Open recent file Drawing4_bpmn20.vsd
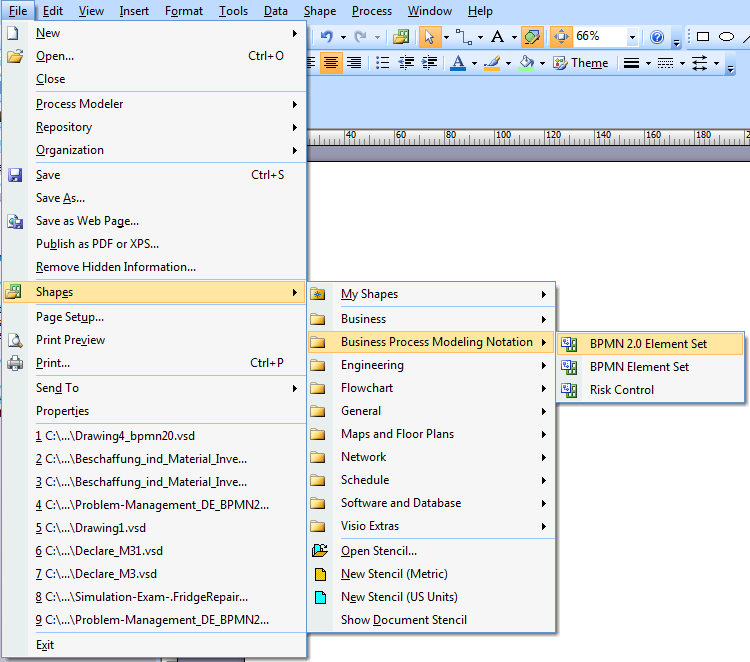The height and width of the screenshot is (662, 750). 154,436
